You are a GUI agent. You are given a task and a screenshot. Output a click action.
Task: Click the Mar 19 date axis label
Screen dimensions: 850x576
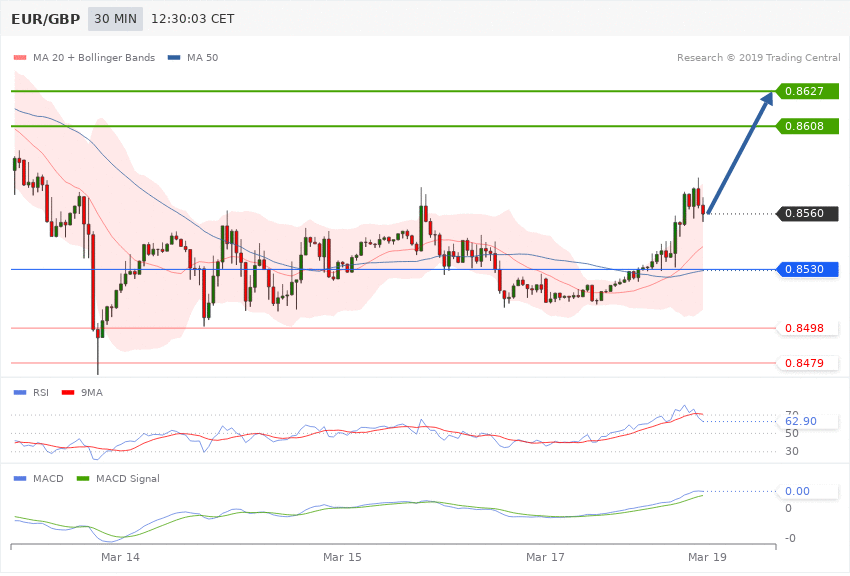pyautogui.click(x=707, y=557)
